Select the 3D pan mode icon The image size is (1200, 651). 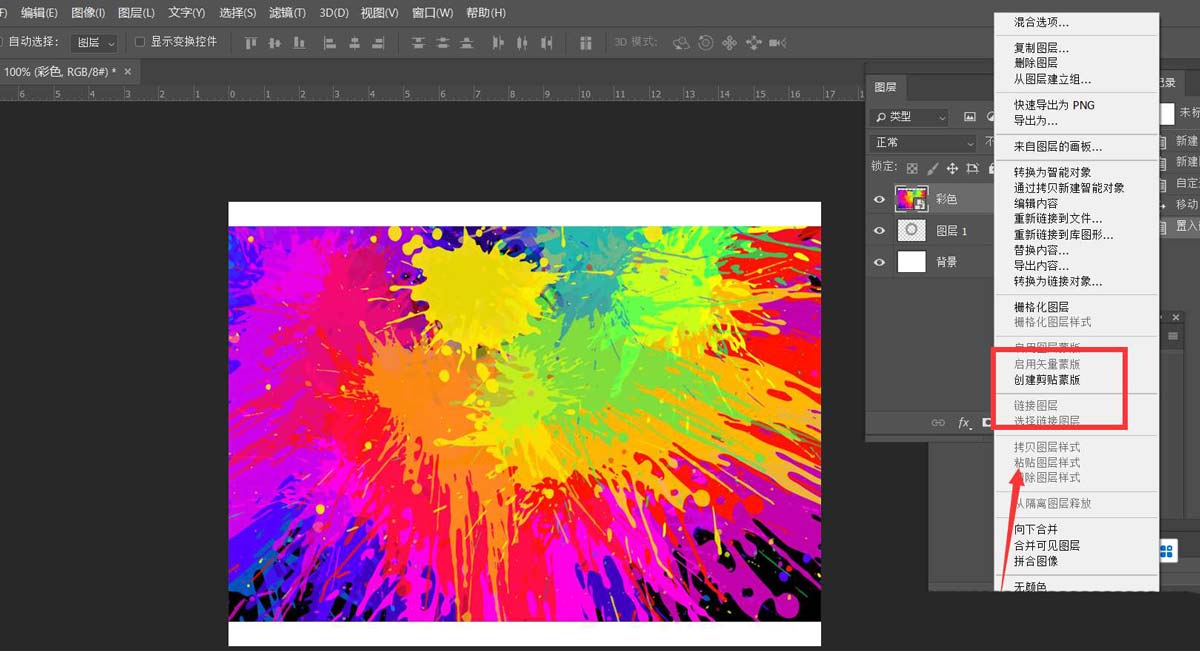tap(729, 42)
